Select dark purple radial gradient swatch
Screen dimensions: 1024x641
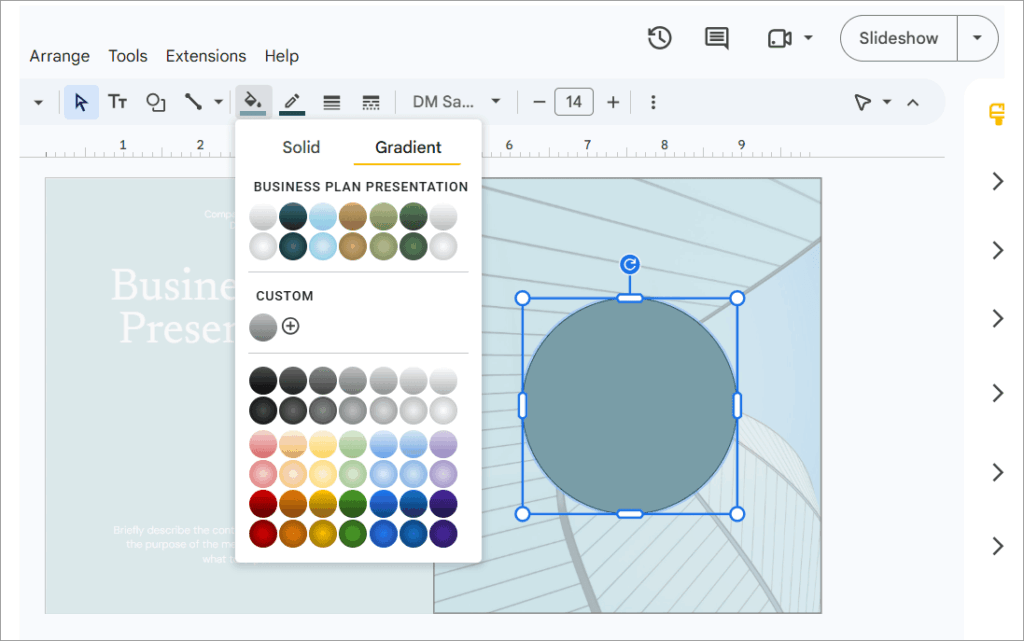click(x=443, y=534)
